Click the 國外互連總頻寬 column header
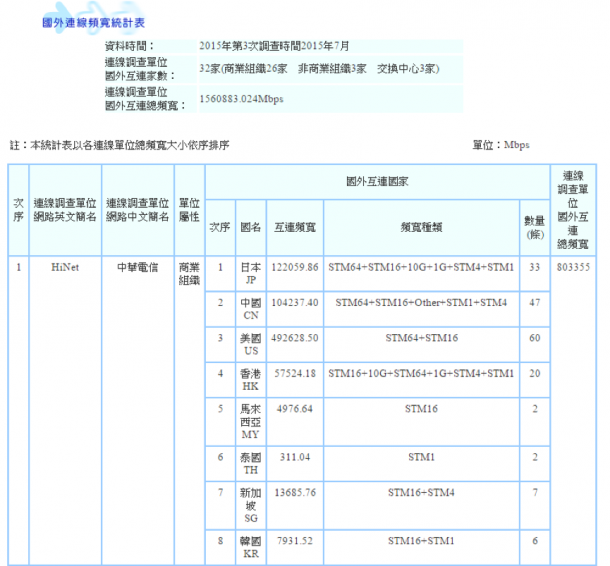610x566 pixels. tap(573, 210)
